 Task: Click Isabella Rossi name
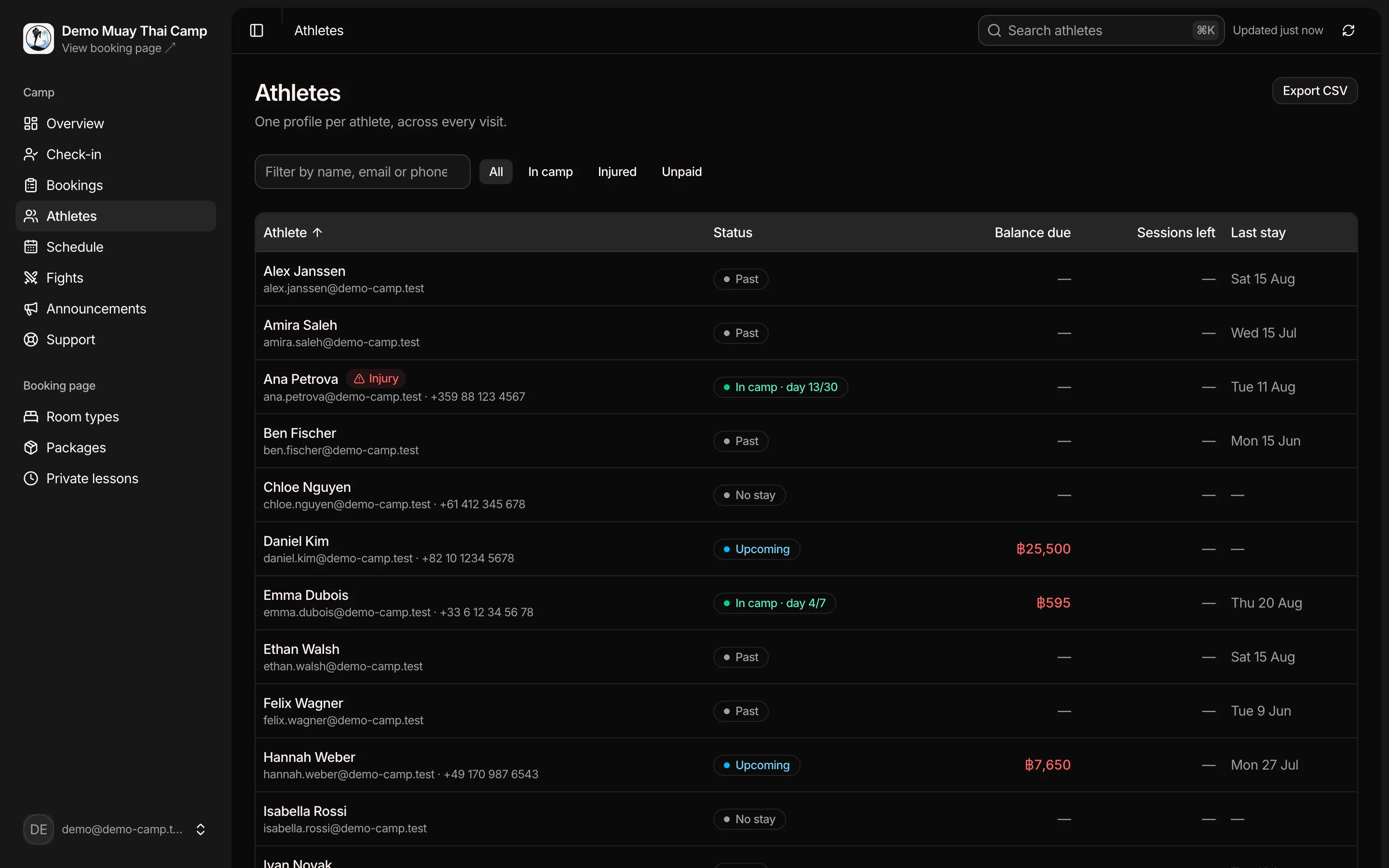coord(305,811)
